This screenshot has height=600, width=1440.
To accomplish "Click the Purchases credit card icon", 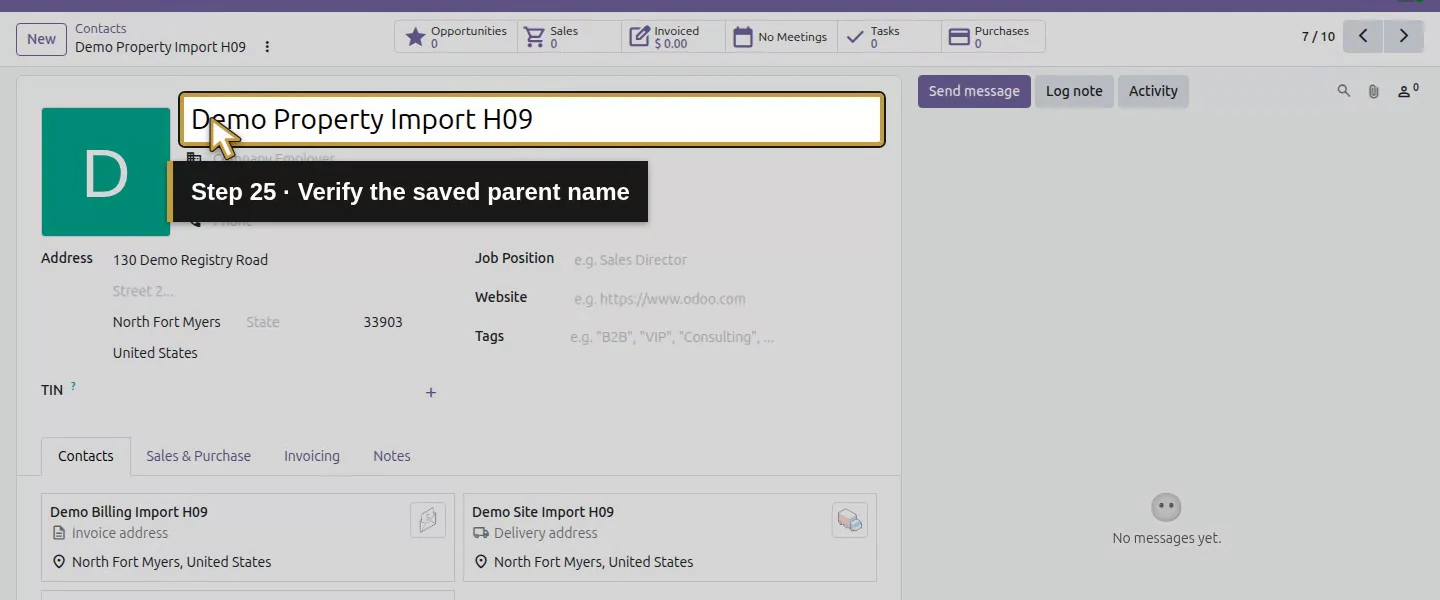I will click(x=959, y=37).
